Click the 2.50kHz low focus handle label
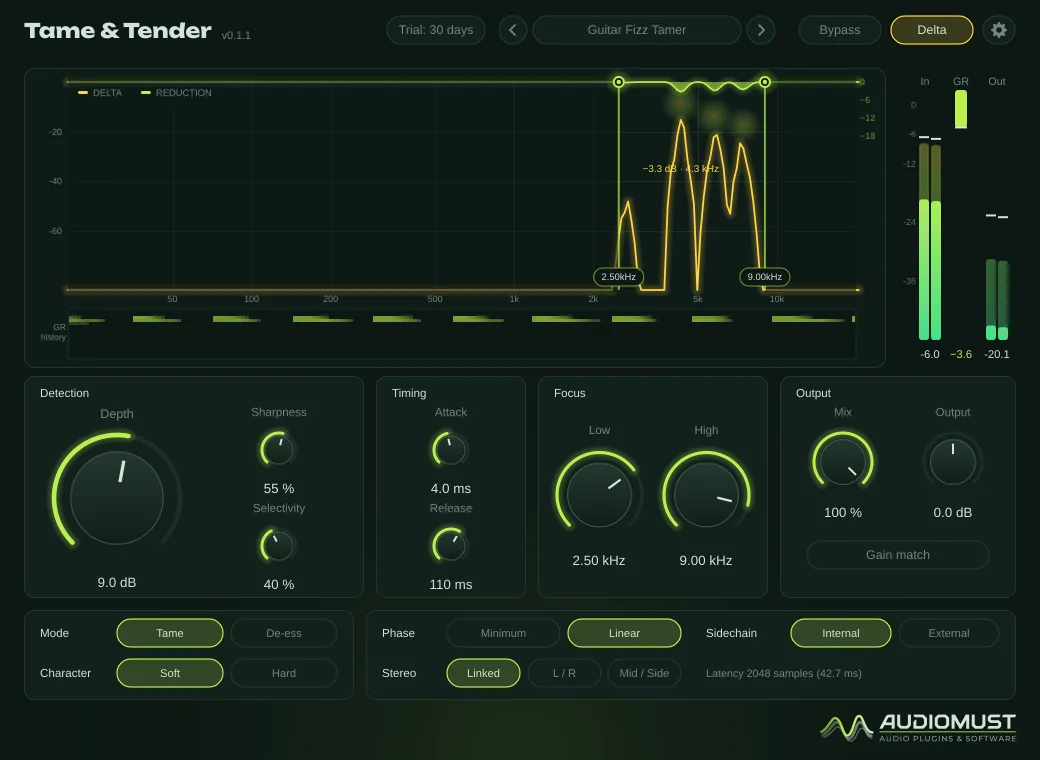Screen dimensions: 1040x760 (x=618, y=277)
